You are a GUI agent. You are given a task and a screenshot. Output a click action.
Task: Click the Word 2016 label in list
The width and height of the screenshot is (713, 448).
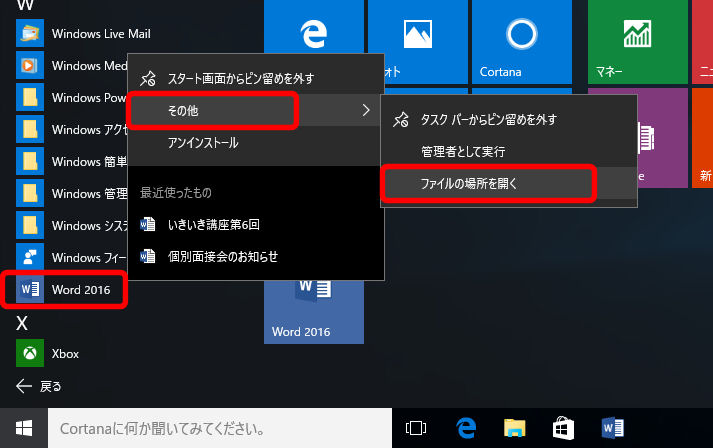click(81, 290)
